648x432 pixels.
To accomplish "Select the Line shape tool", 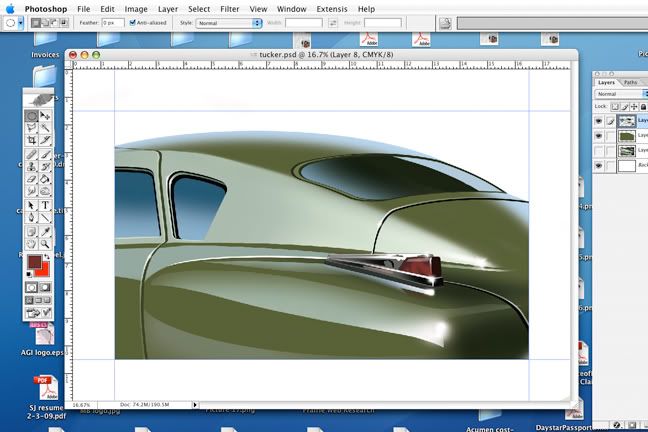I will (45, 217).
